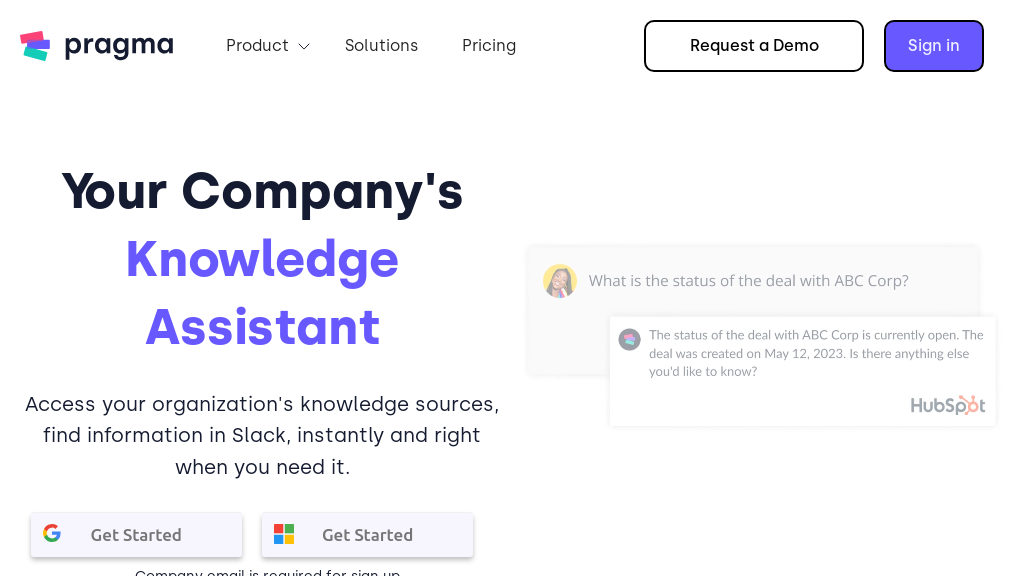1024x576 pixels.
Task: Click the ABC Corp deal question bubble
Action: 748,281
